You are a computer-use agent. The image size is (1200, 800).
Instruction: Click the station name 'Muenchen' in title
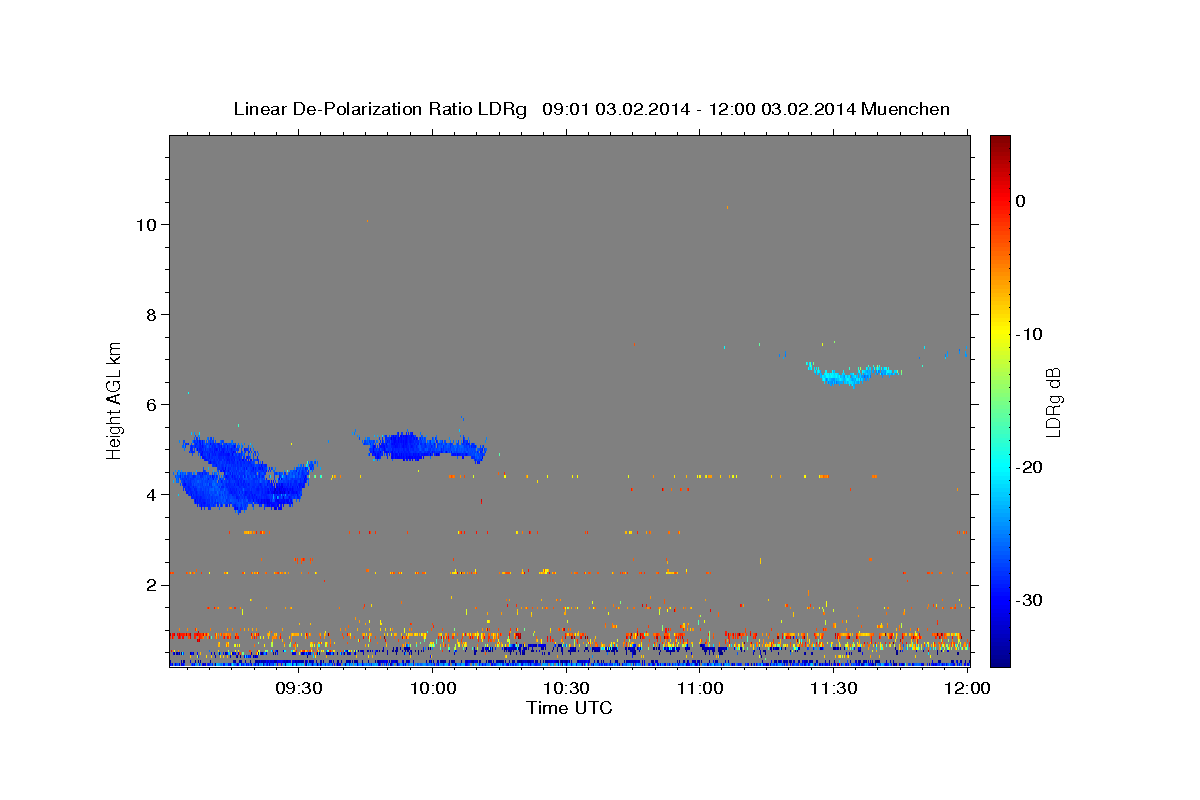pos(905,109)
